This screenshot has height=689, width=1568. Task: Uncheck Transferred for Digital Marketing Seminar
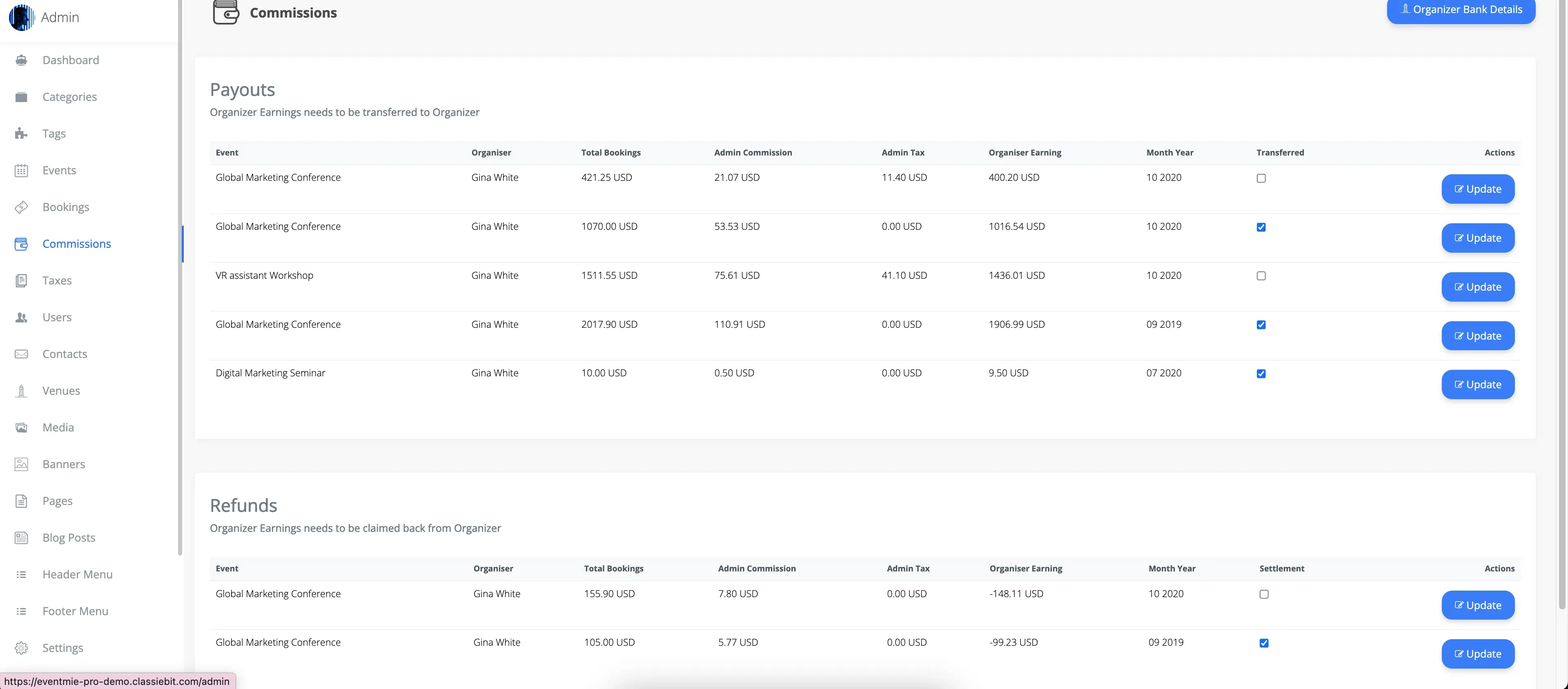pos(1261,374)
